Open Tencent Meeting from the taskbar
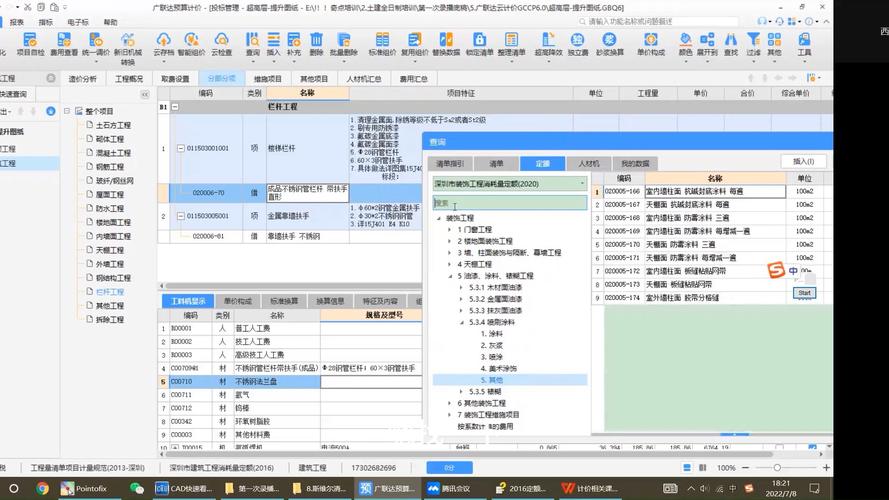The height and width of the screenshot is (500, 889). click(x=449, y=488)
